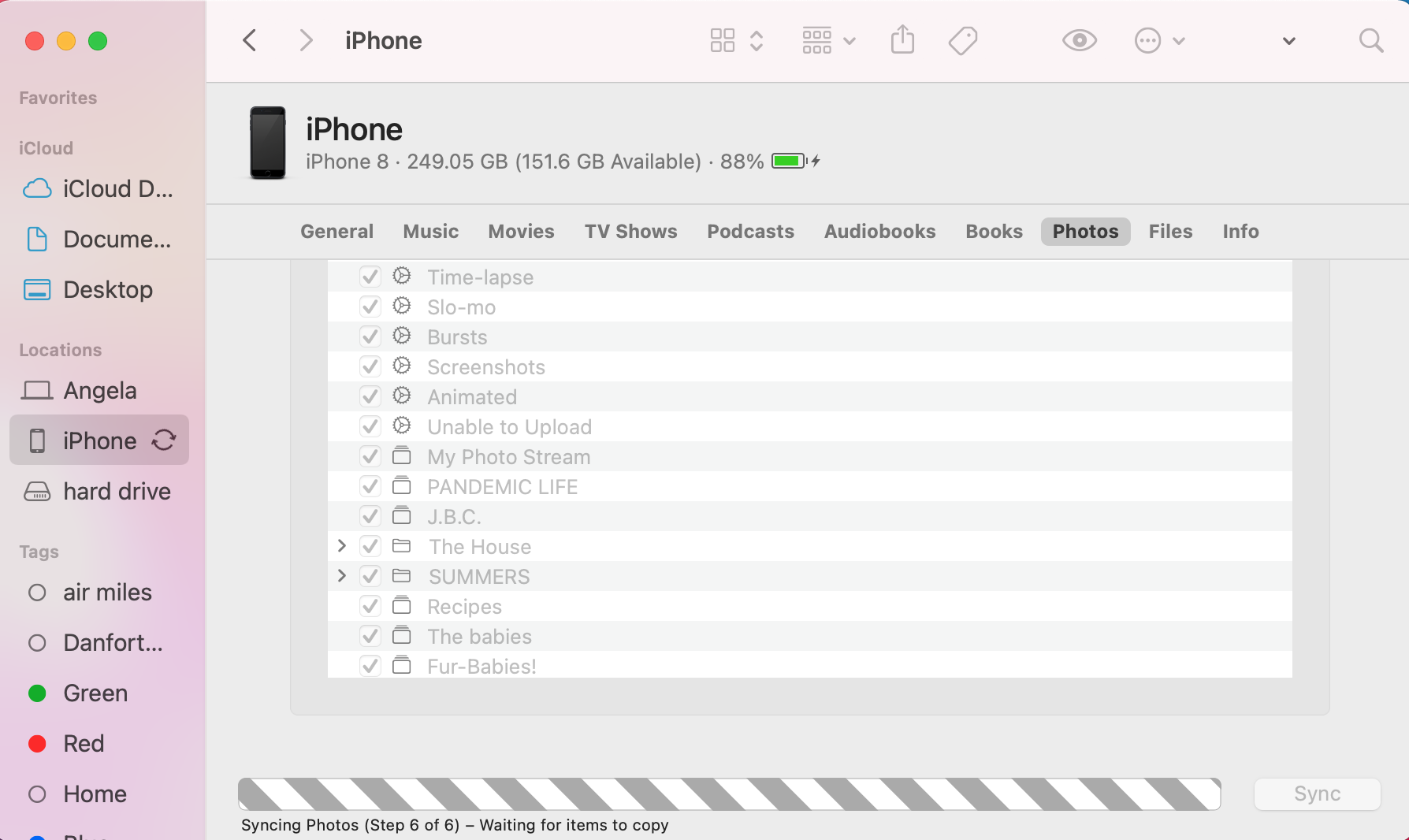The height and width of the screenshot is (840, 1409).
Task: Switch to the Audiobooks tab
Action: (880, 232)
